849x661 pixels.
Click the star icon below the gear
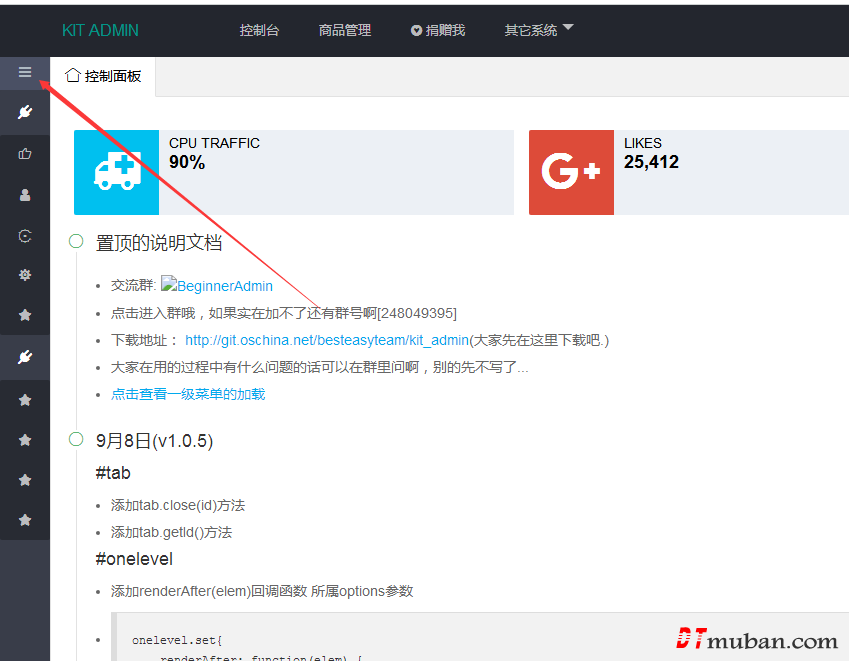pyautogui.click(x=25, y=316)
